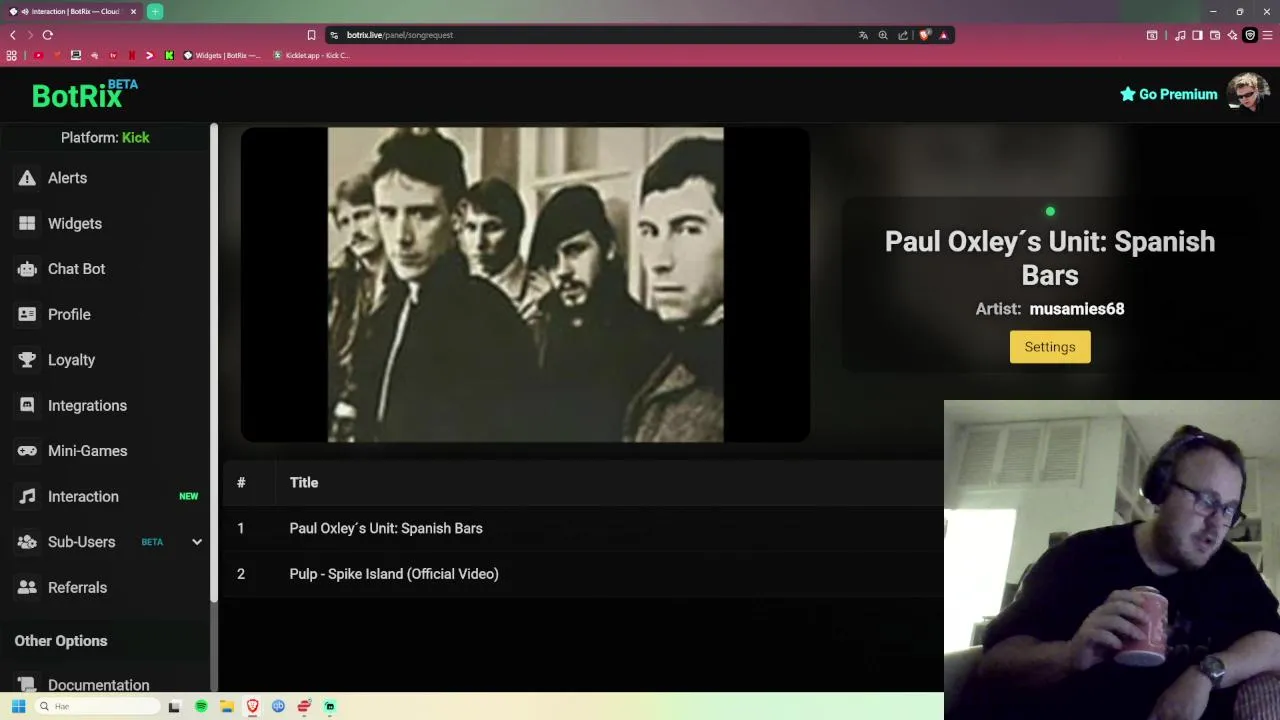
Task: Close the Interaction BotRix tab
Action: 133,12
